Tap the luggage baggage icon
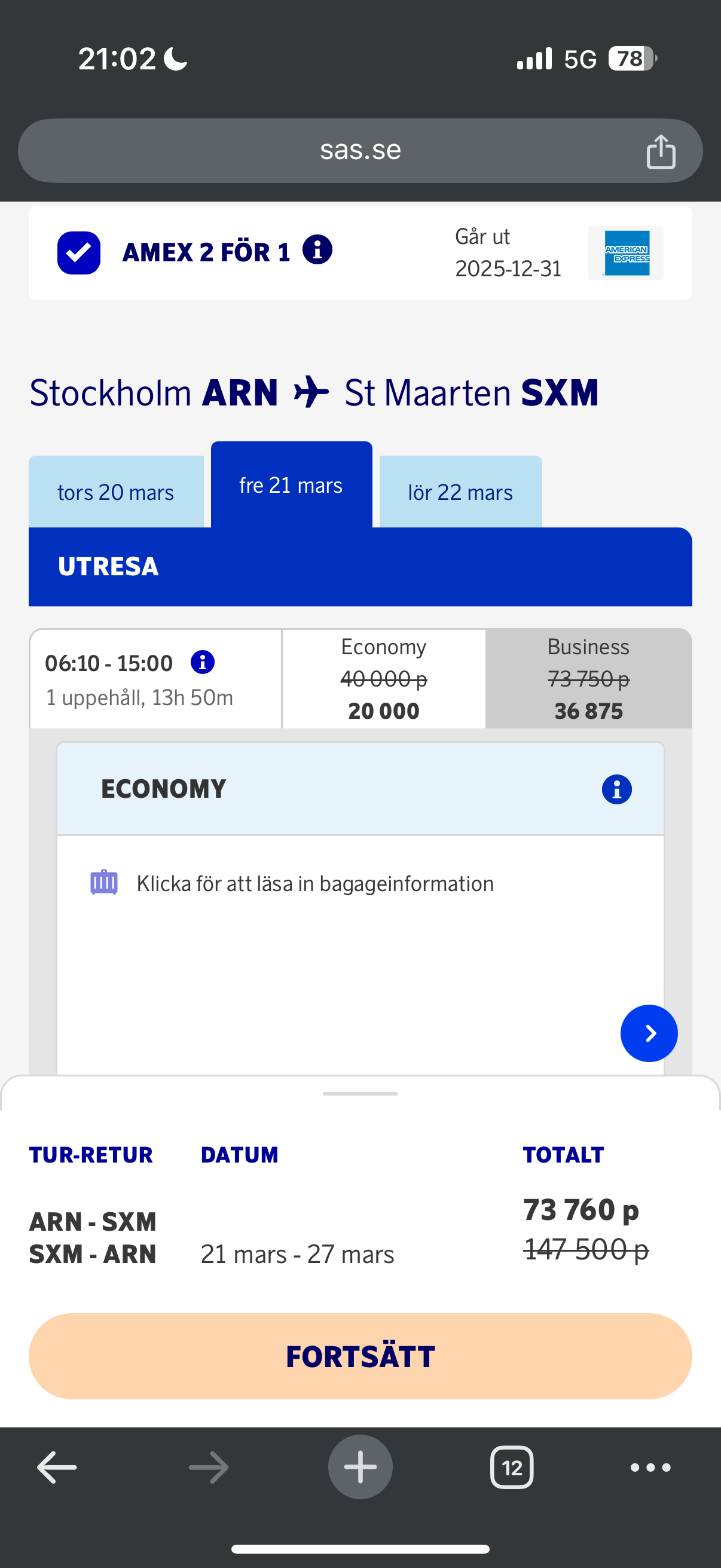The width and height of the screenshot is (721, 1568). coord(104,882)
